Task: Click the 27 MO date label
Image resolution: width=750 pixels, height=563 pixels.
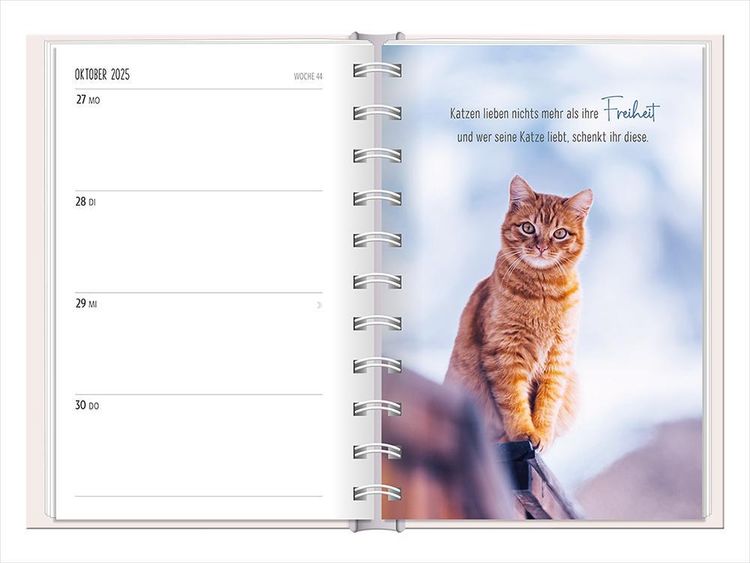Action: click(x=88, y=100)
